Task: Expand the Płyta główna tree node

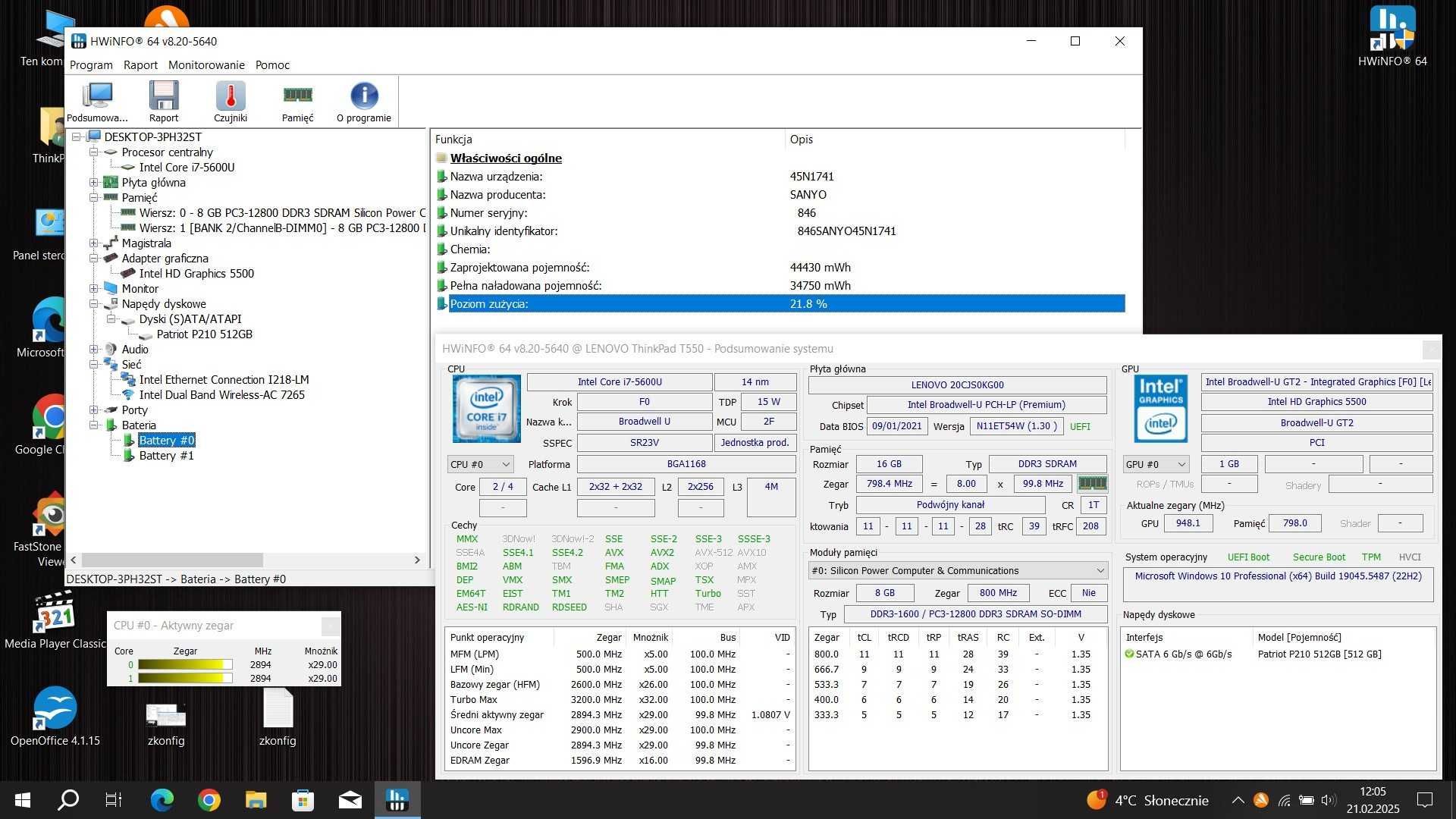Action: click(94, 183)
